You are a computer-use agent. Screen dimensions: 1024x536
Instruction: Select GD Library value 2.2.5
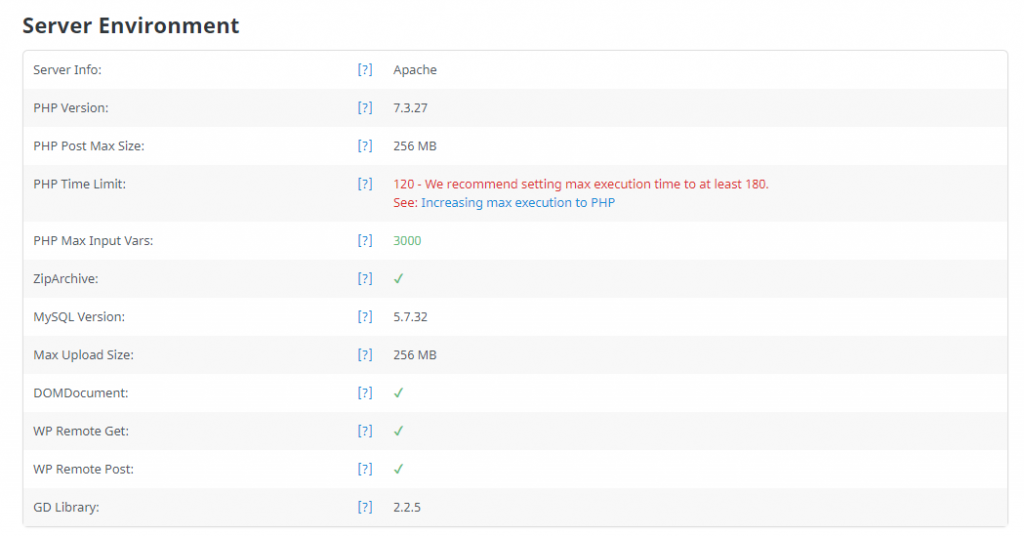pos(407,507)
